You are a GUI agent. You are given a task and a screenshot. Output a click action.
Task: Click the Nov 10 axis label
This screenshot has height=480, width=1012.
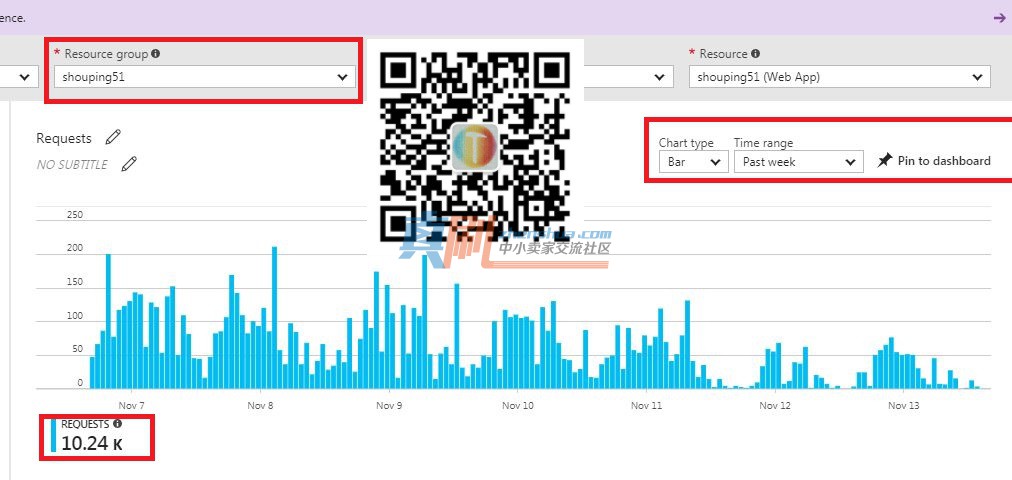click(x=518, y=405)
